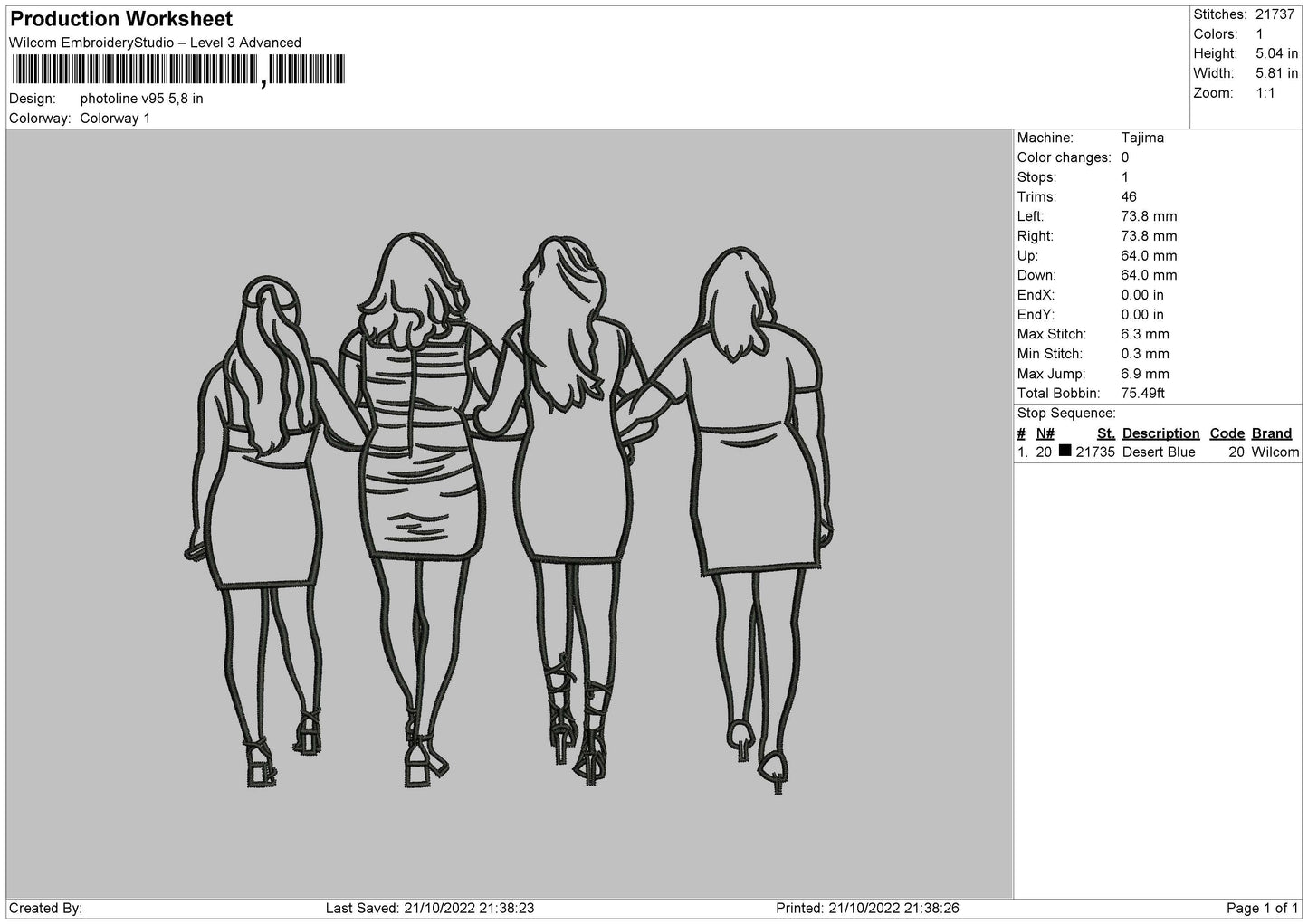
Task: Click the Max Jump value 6.9 mm
Action: tap(1145, 374)
